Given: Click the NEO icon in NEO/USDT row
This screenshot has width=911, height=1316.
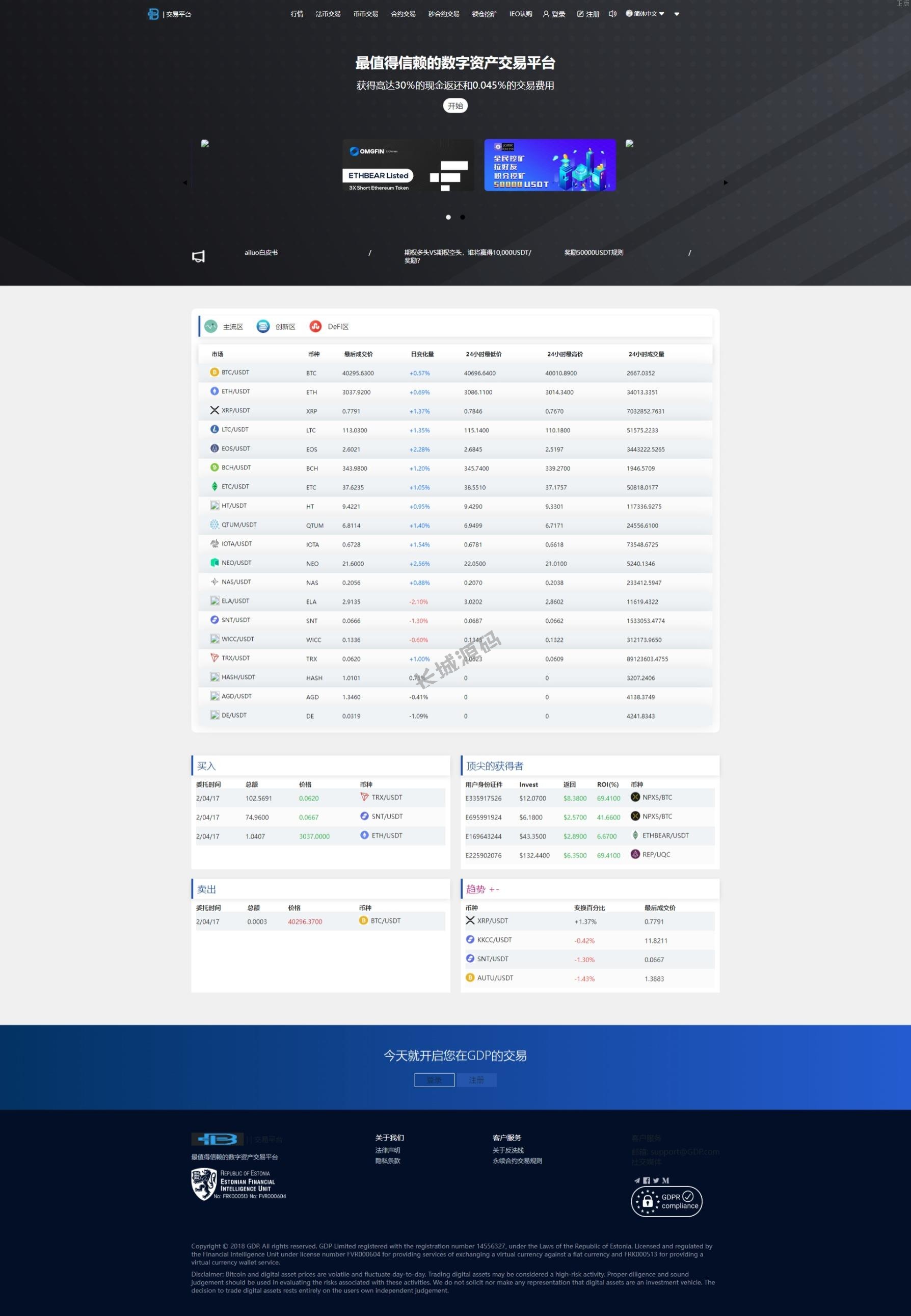Looking at the screenshot, I should click(x=215, y=562).
